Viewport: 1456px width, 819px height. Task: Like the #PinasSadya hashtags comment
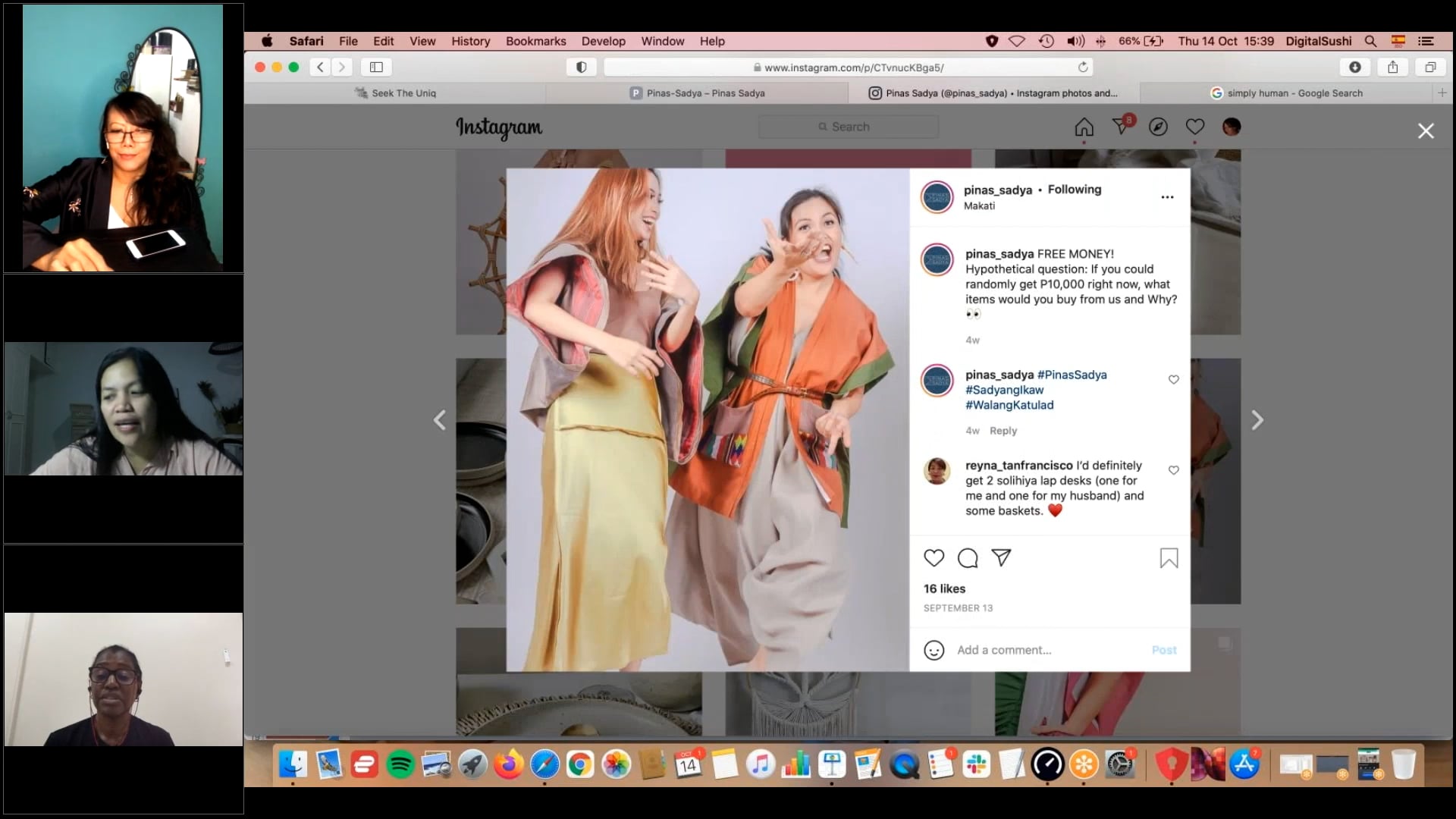coord(1173,379)
